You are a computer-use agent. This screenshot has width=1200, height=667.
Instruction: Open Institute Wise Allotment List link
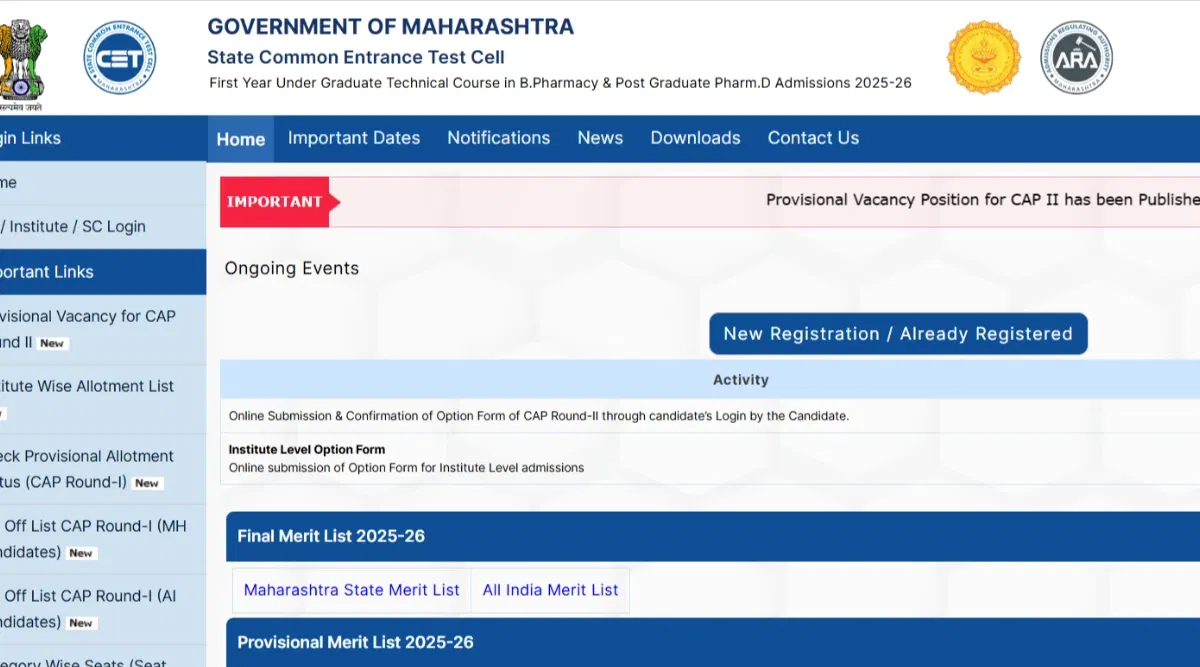88,386
